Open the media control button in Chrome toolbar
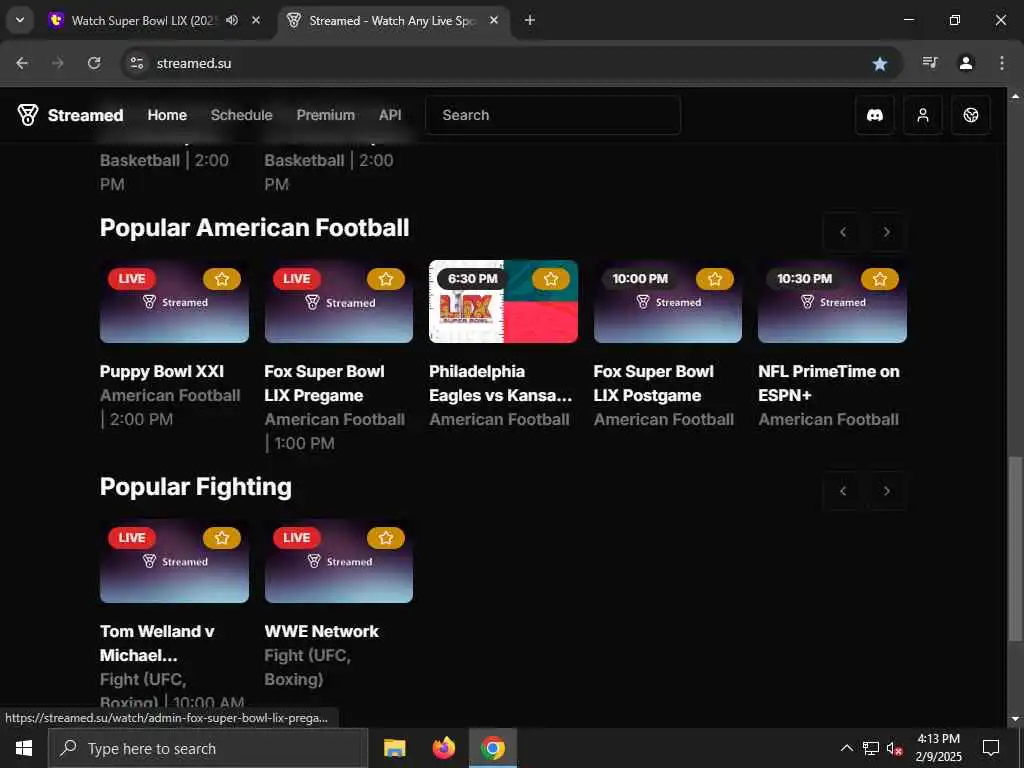 click(x=930, y=63)
